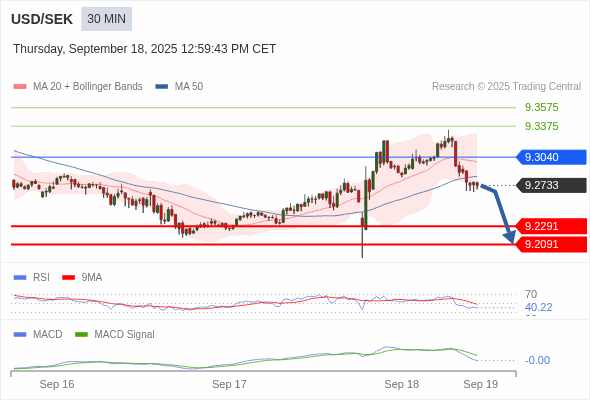590x400 pixels.
Task: Click the Sep 16 date axis label
Action: click(57, 384)
